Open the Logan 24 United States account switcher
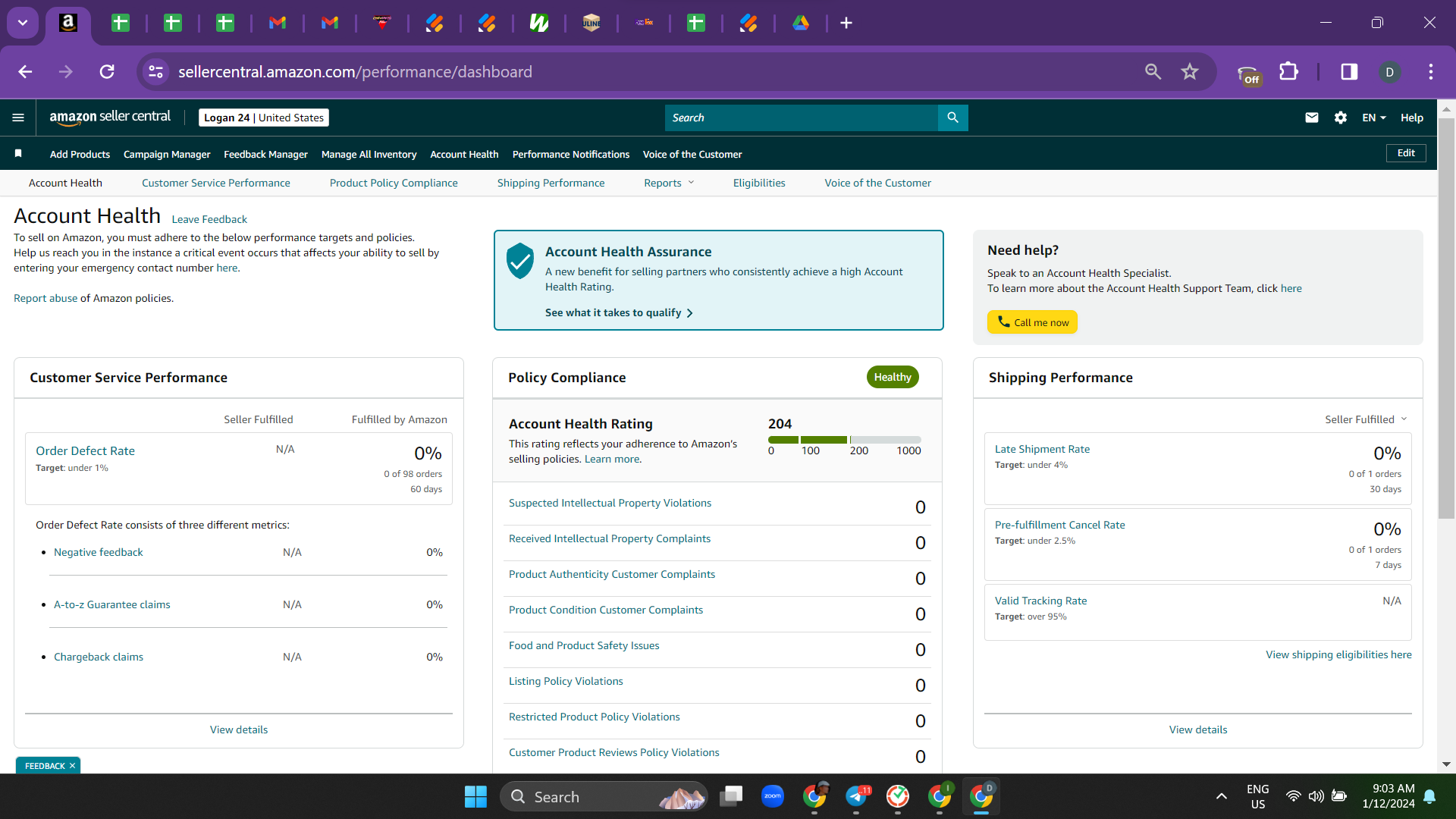 click(x=264, y=118)
